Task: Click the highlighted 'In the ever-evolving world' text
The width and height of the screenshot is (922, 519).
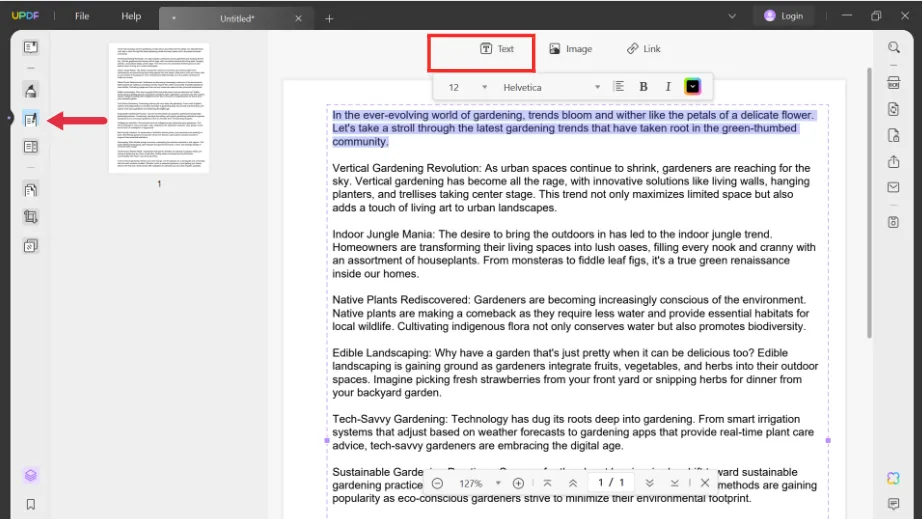Action: click(573, 128)
